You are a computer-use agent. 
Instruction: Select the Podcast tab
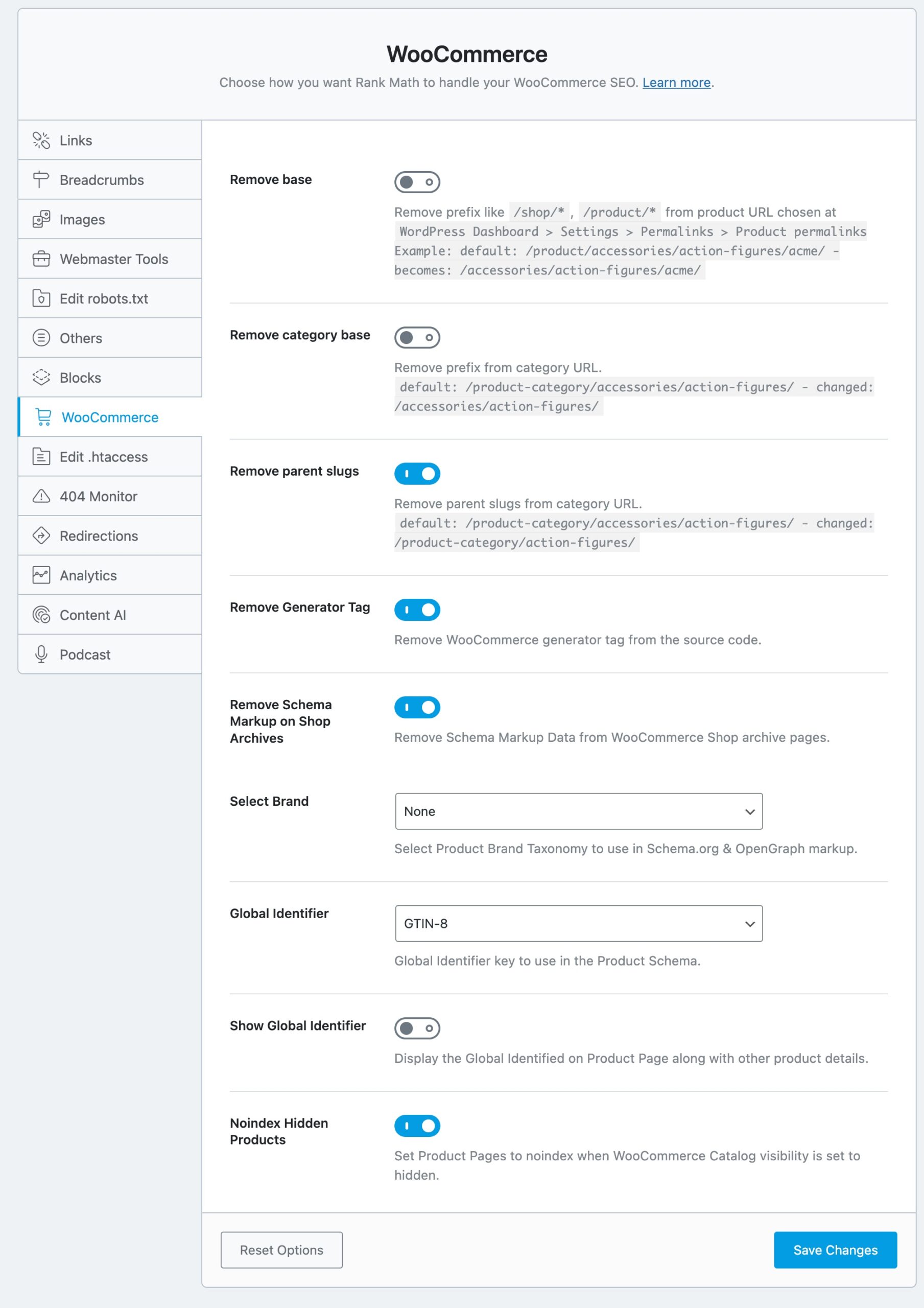110,654
